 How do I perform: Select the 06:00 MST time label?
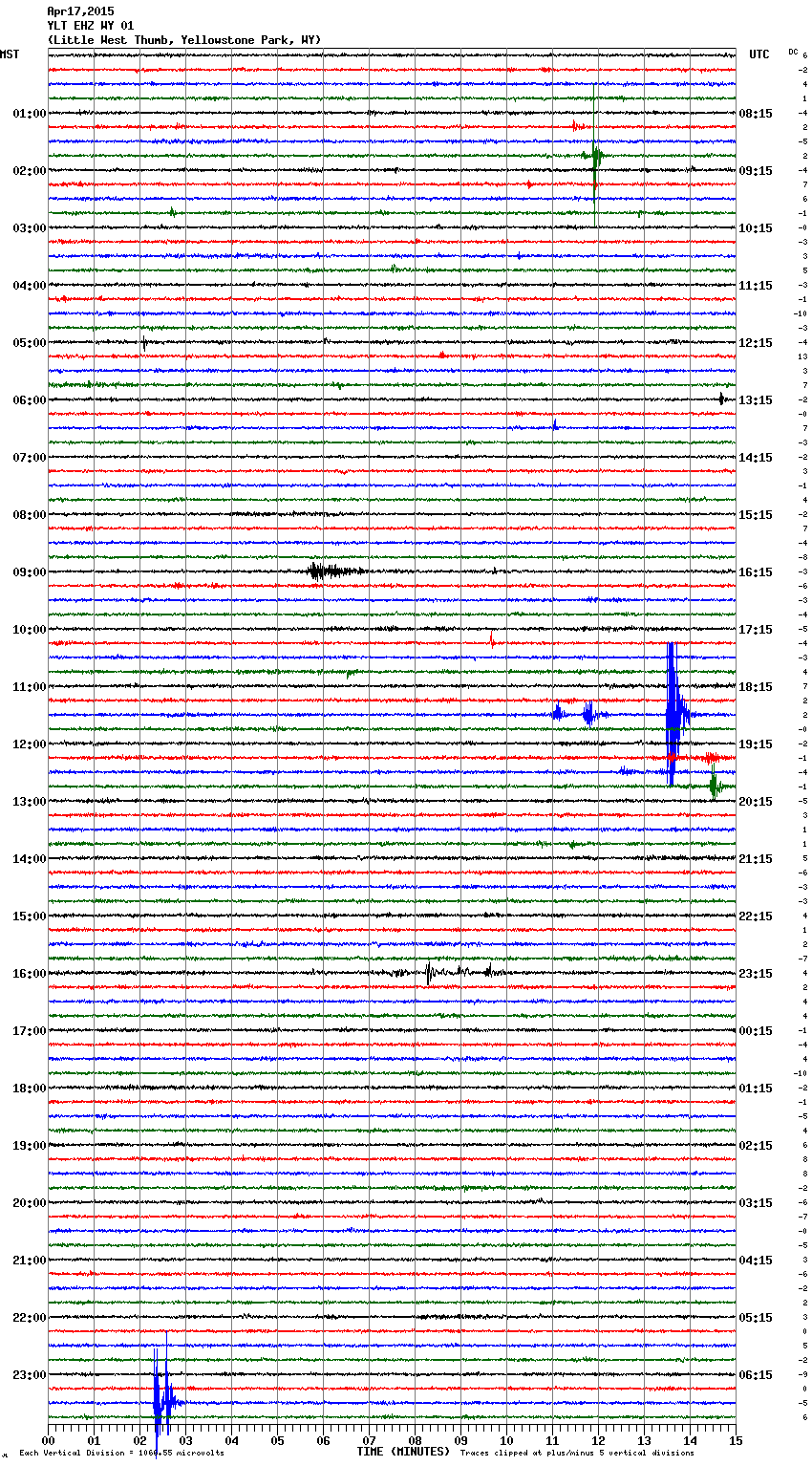point(30,400)
